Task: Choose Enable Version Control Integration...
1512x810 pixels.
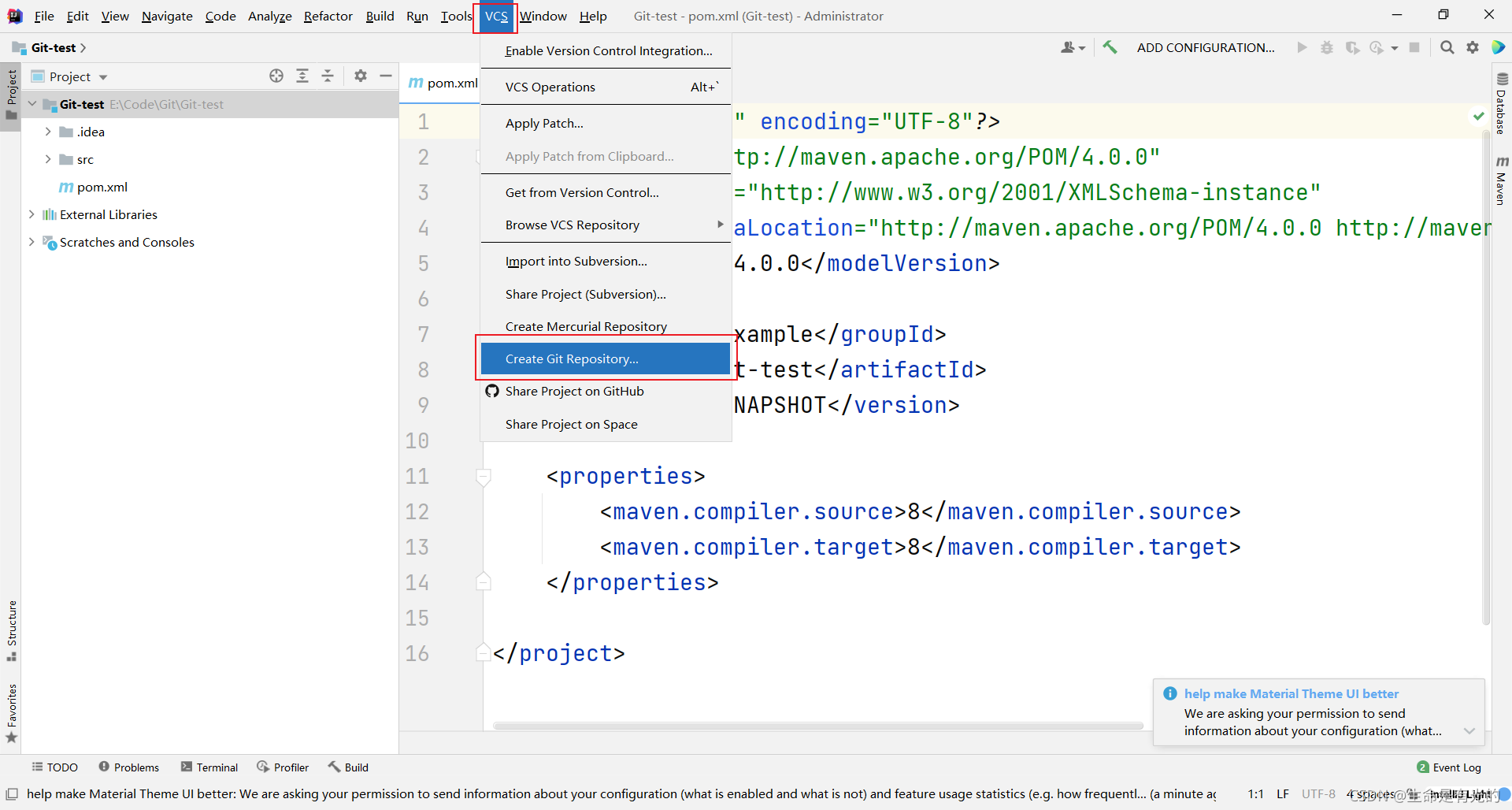Action: pos(606,50)
